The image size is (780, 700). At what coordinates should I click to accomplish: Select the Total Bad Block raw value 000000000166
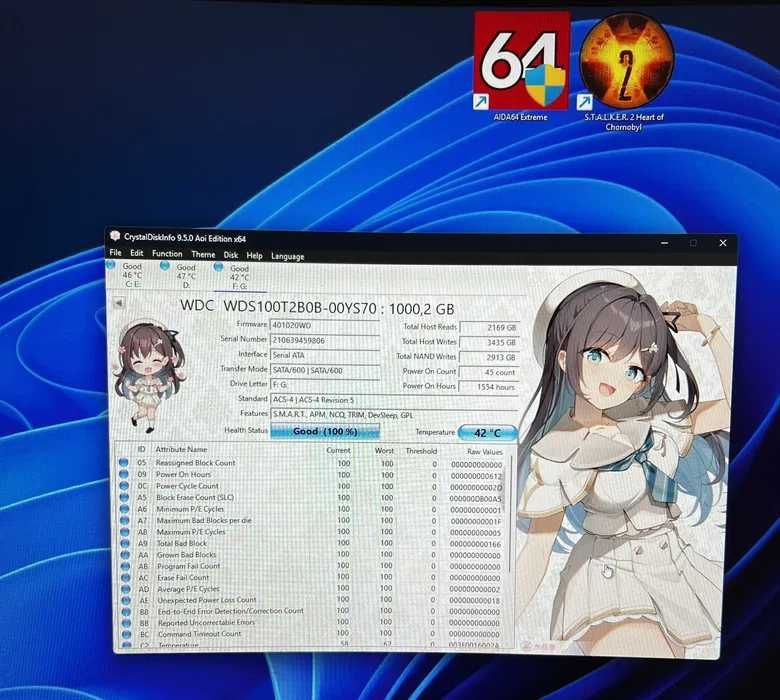[x=476, y=544]
